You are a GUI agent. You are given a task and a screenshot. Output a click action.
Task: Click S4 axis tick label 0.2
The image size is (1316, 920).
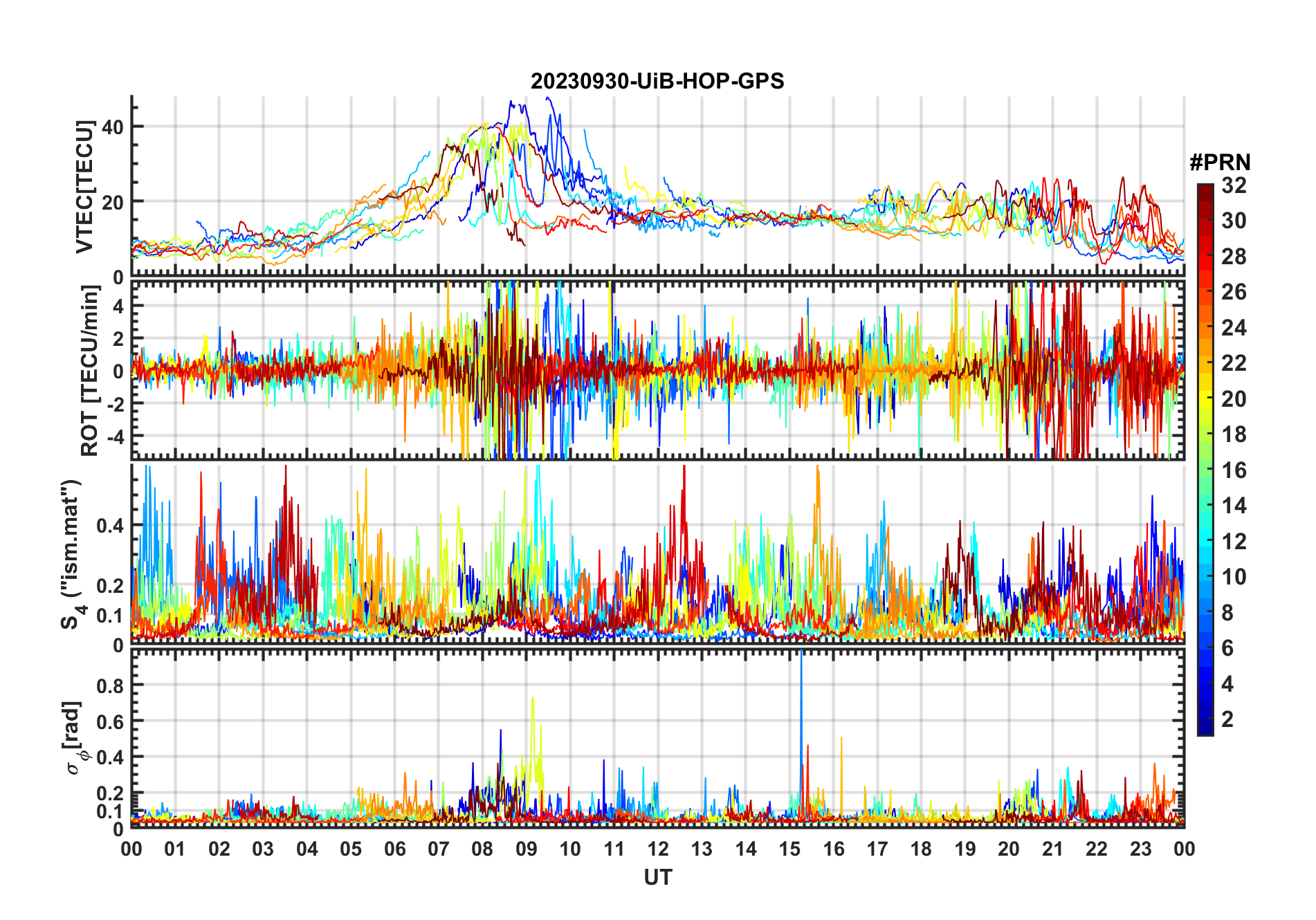click(x=111, y=586)
